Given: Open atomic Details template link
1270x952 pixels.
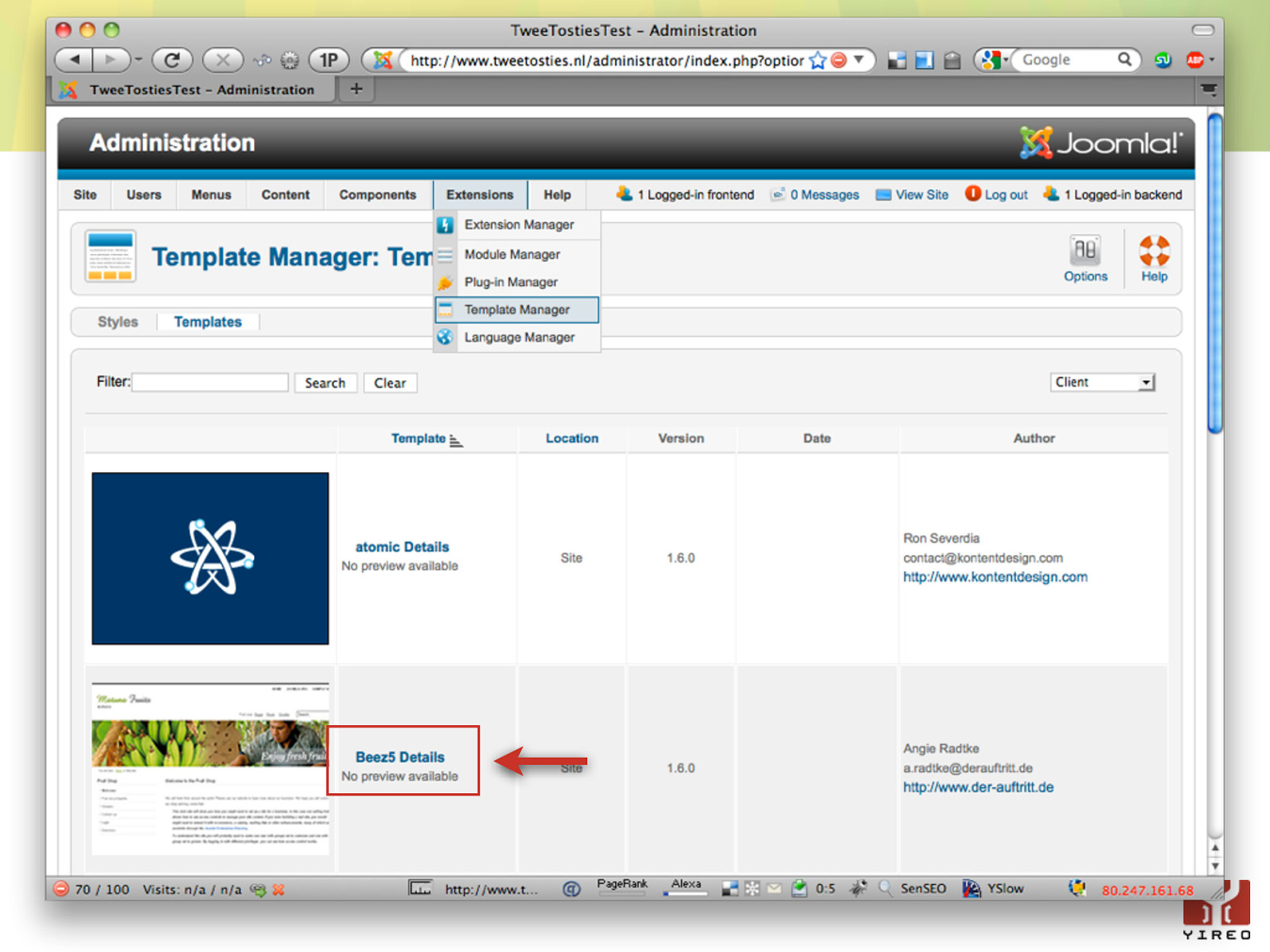Looking at the screenshot, I should click(402, 547).
